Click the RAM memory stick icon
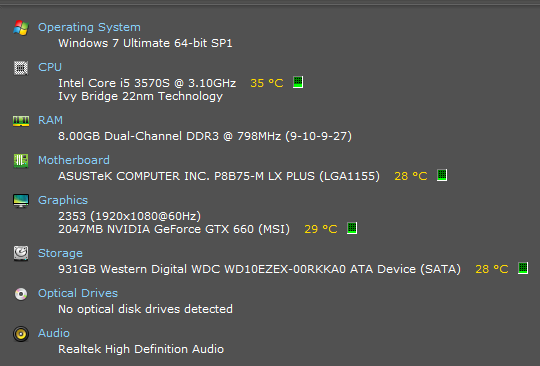The width and height of the screenshot is (540, 366). pos(21,121)
